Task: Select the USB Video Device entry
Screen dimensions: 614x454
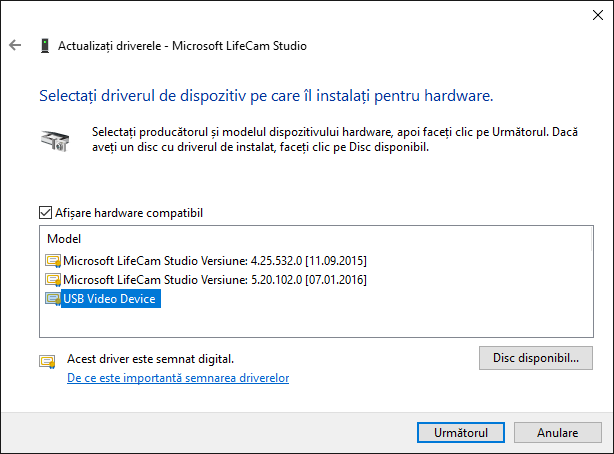Action: coord(110,299)
